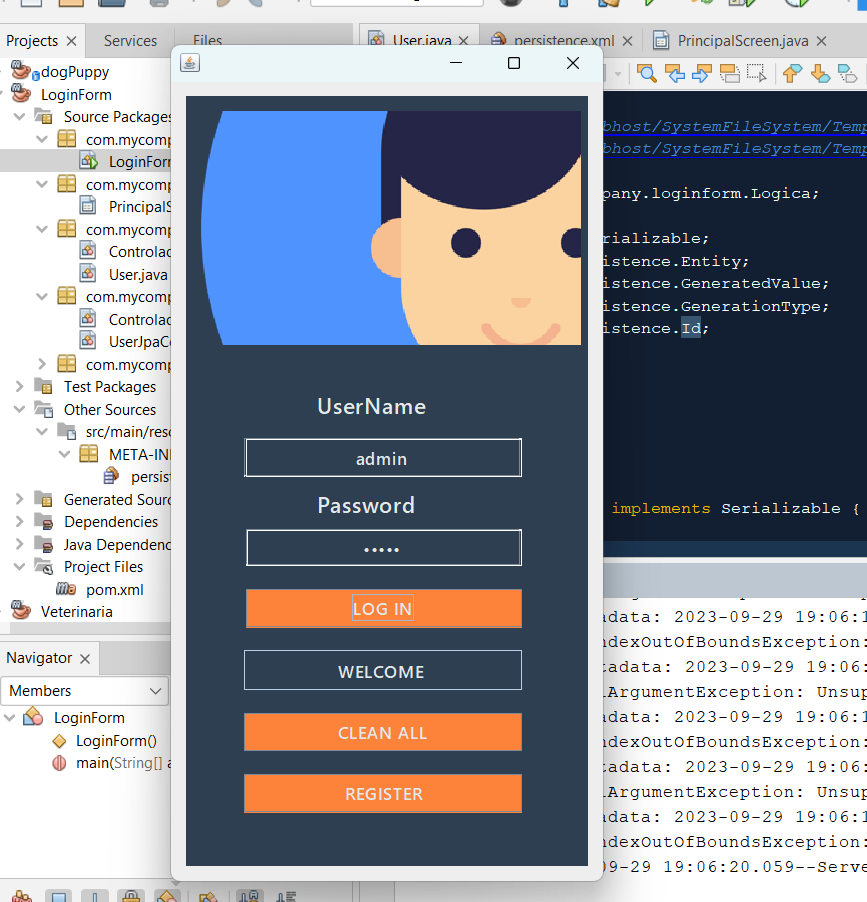Select the Find Selection magnifier in editor toolbar

click(x=646, y=74)
